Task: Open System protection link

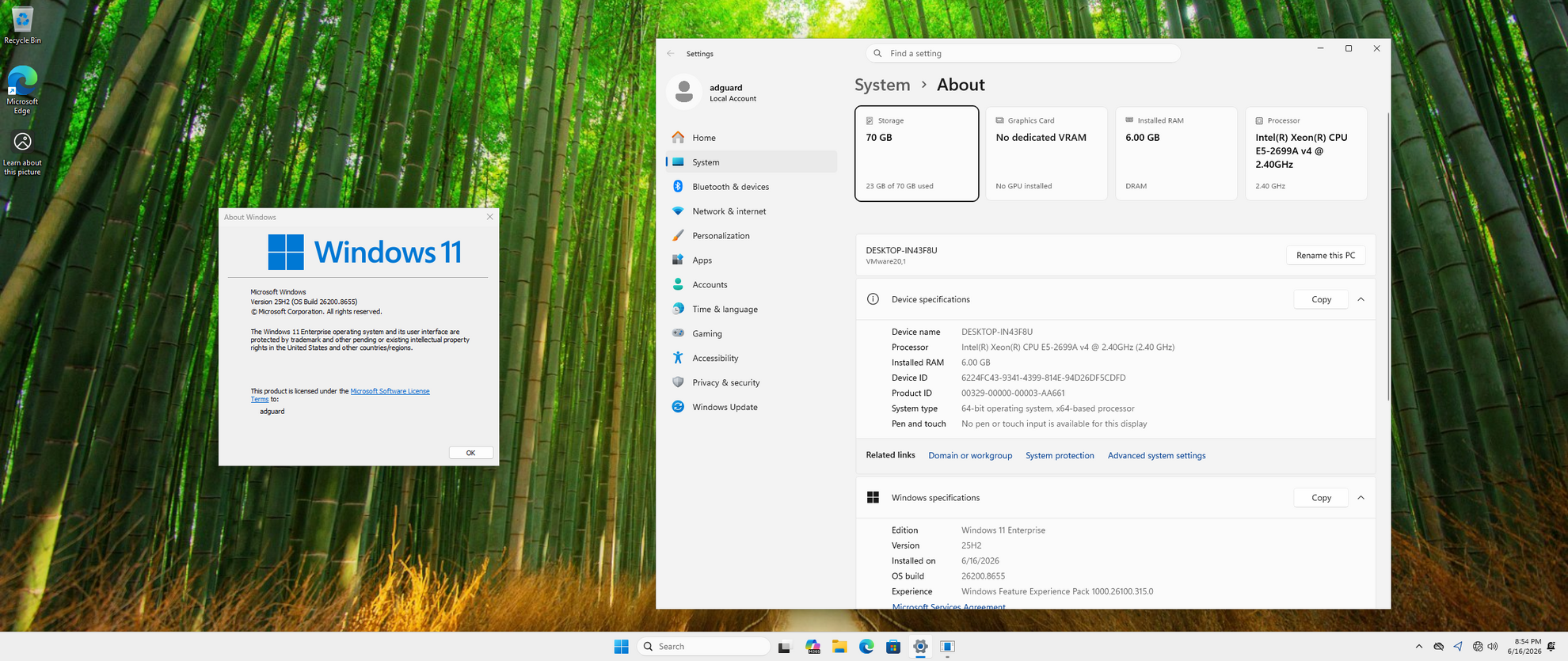Action: click(x=1060, y=456)
